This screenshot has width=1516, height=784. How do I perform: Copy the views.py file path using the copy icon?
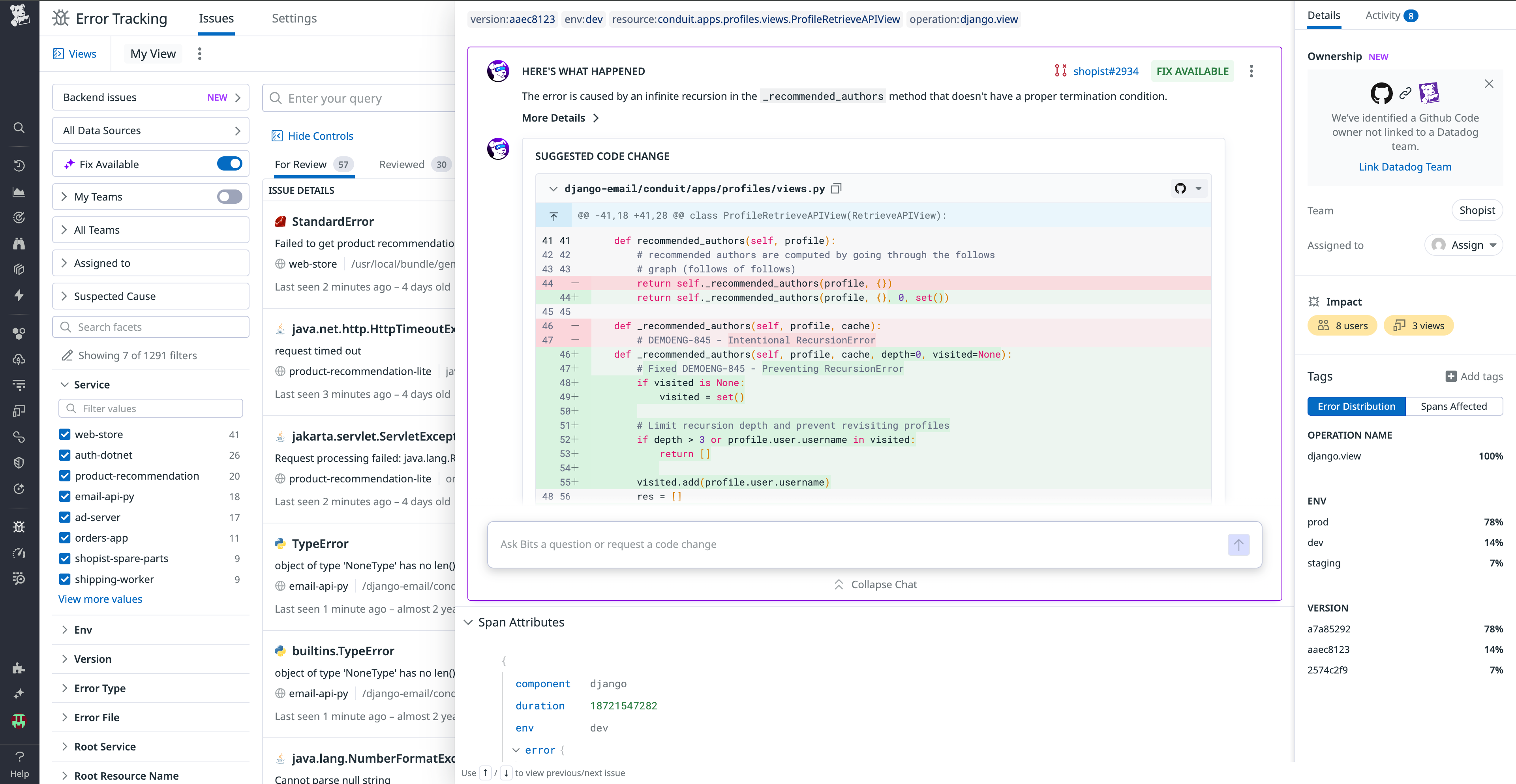point(836,188)
